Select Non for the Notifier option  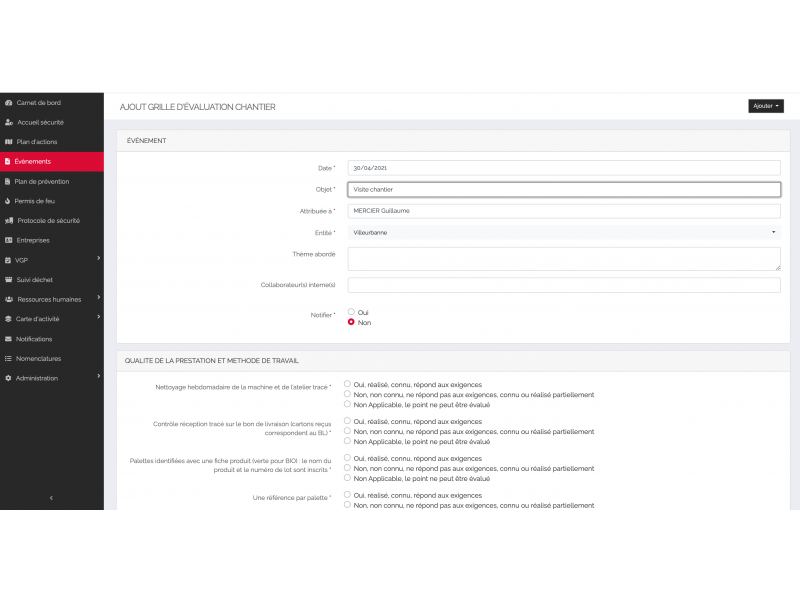tap(351, 323)
